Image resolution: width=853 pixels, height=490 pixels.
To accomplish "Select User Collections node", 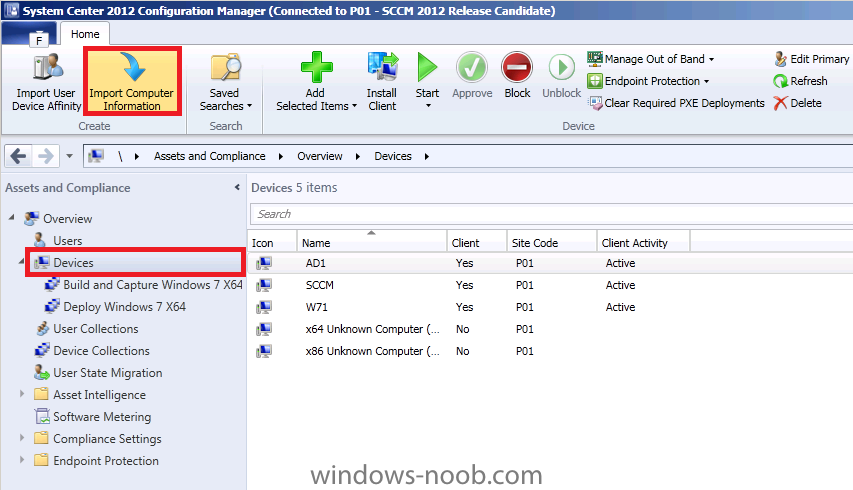I will (x=96, y=328).
